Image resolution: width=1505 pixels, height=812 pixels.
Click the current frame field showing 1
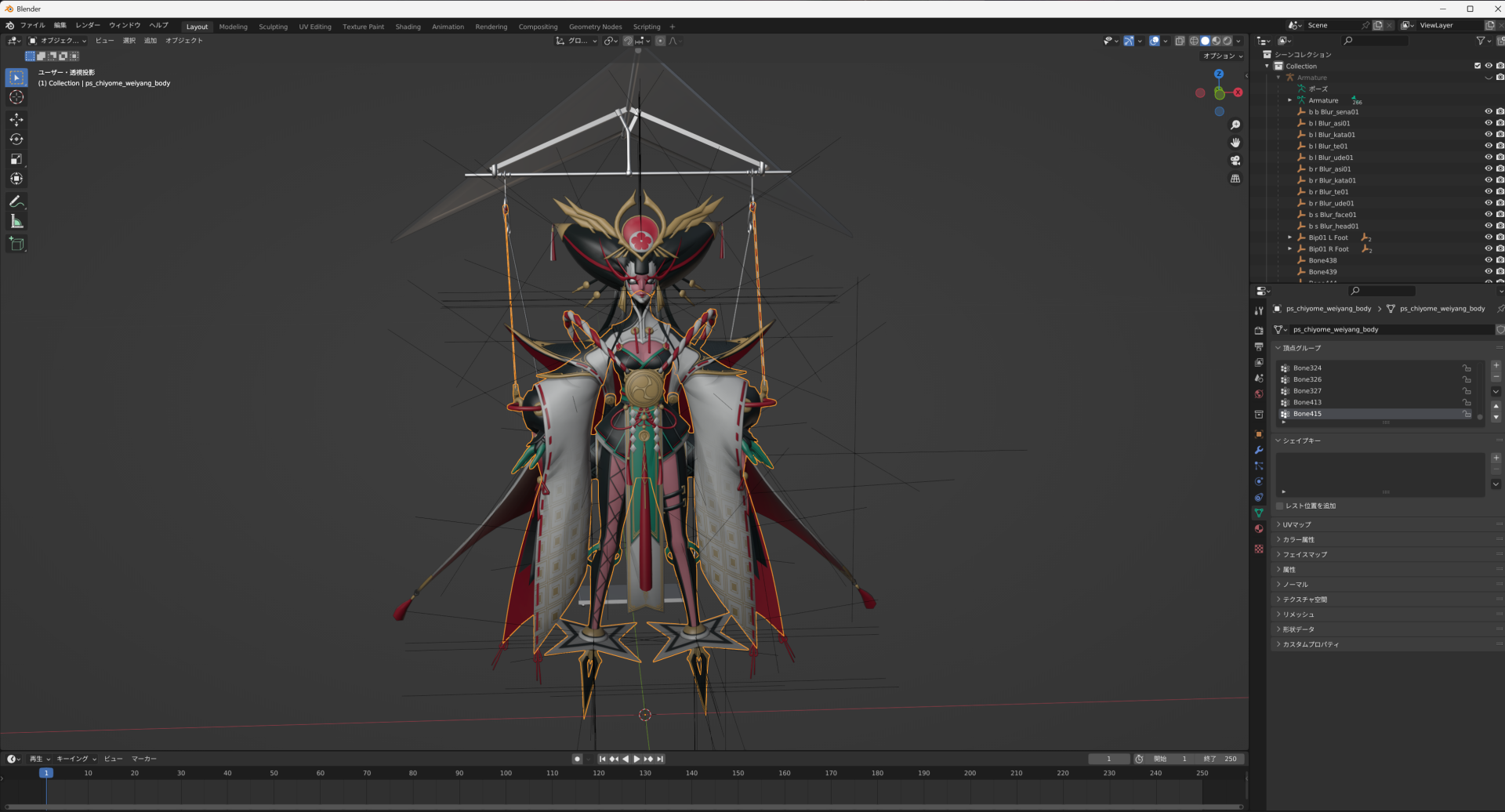[1108, 759]
